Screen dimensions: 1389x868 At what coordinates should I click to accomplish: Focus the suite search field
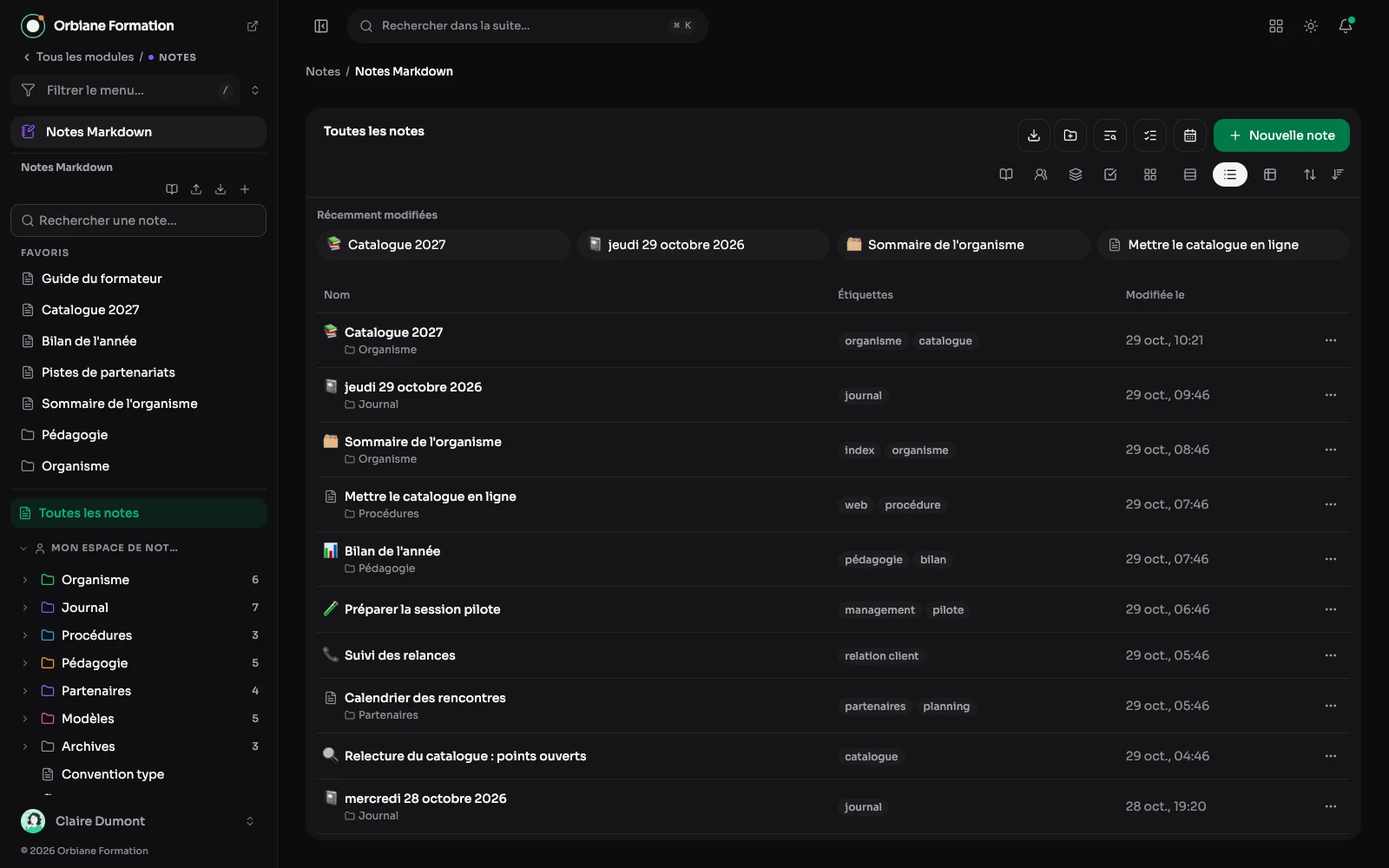[x=528, y=26]
